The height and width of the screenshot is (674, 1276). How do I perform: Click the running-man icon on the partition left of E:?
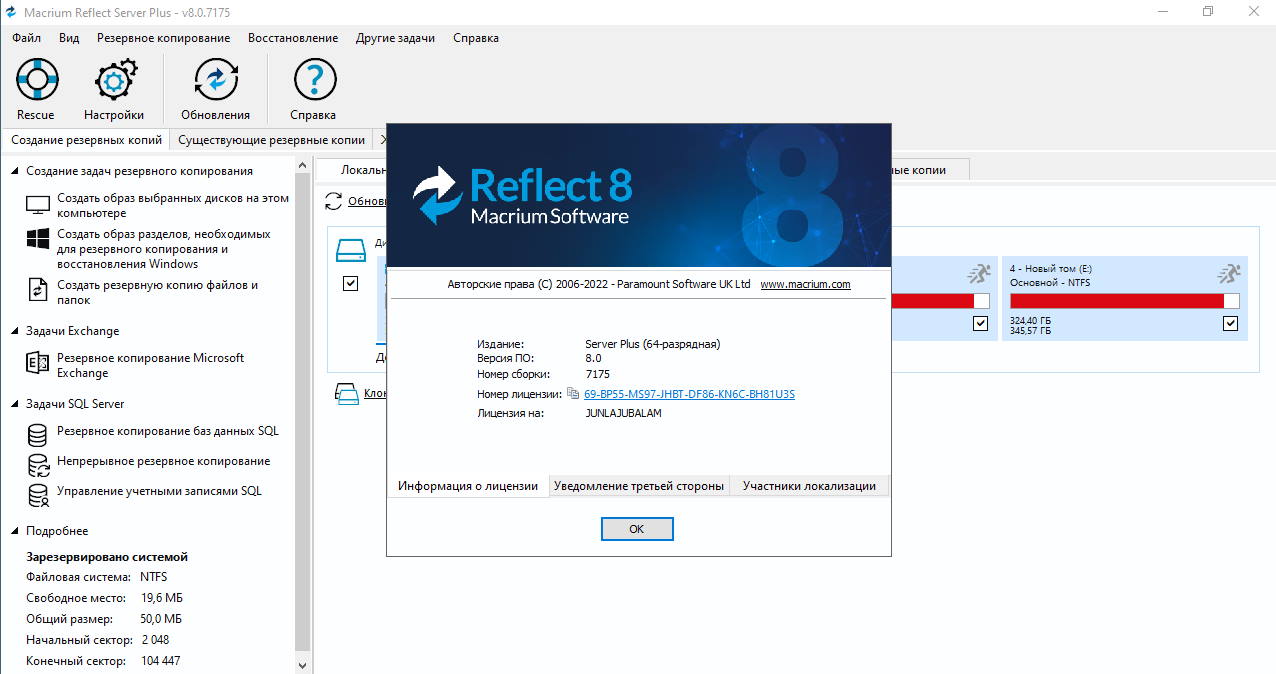point(979,273)
